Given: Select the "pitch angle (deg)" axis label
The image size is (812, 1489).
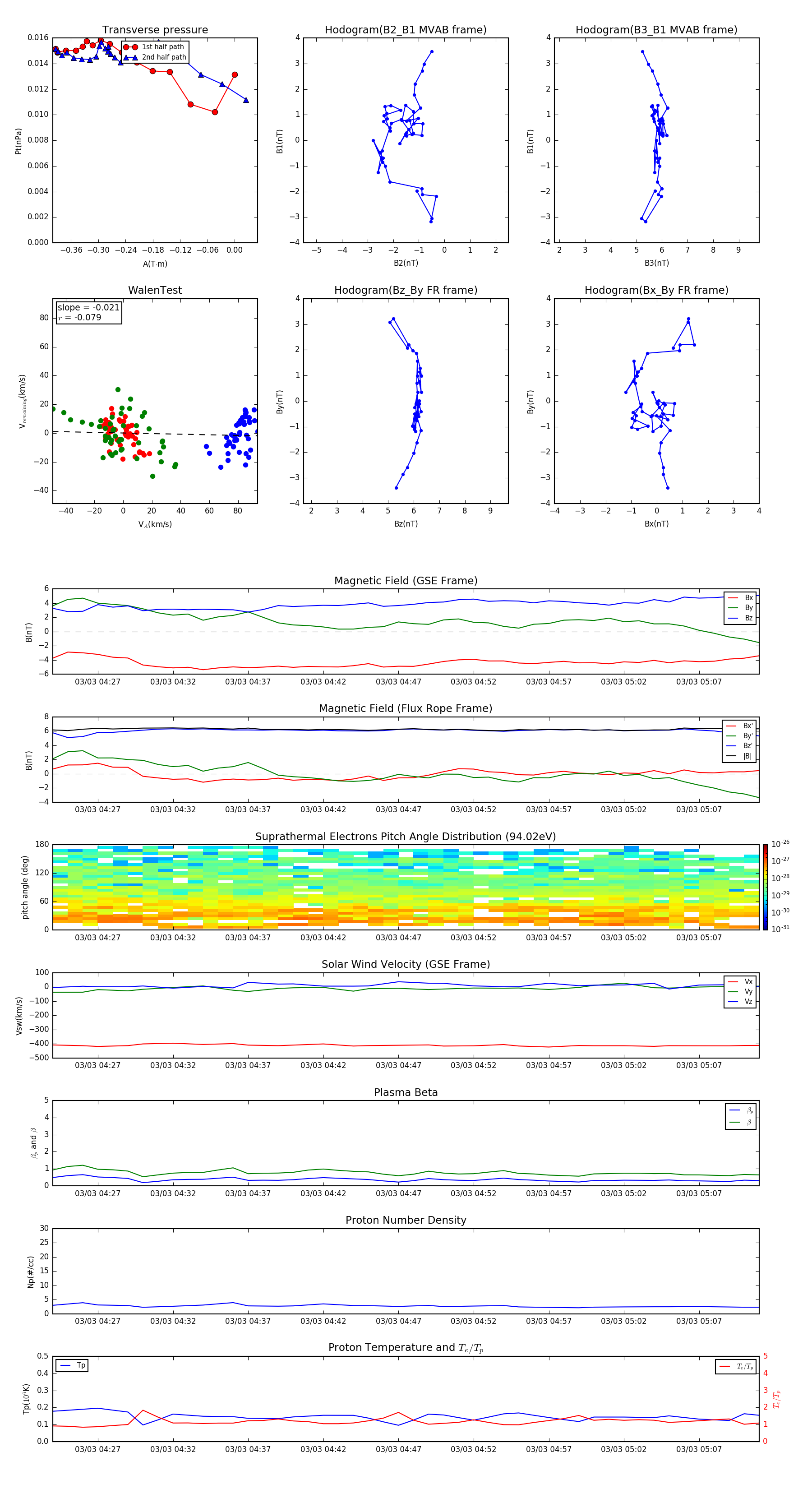Looking at the screenshot, I should click(x=25, y=887).
